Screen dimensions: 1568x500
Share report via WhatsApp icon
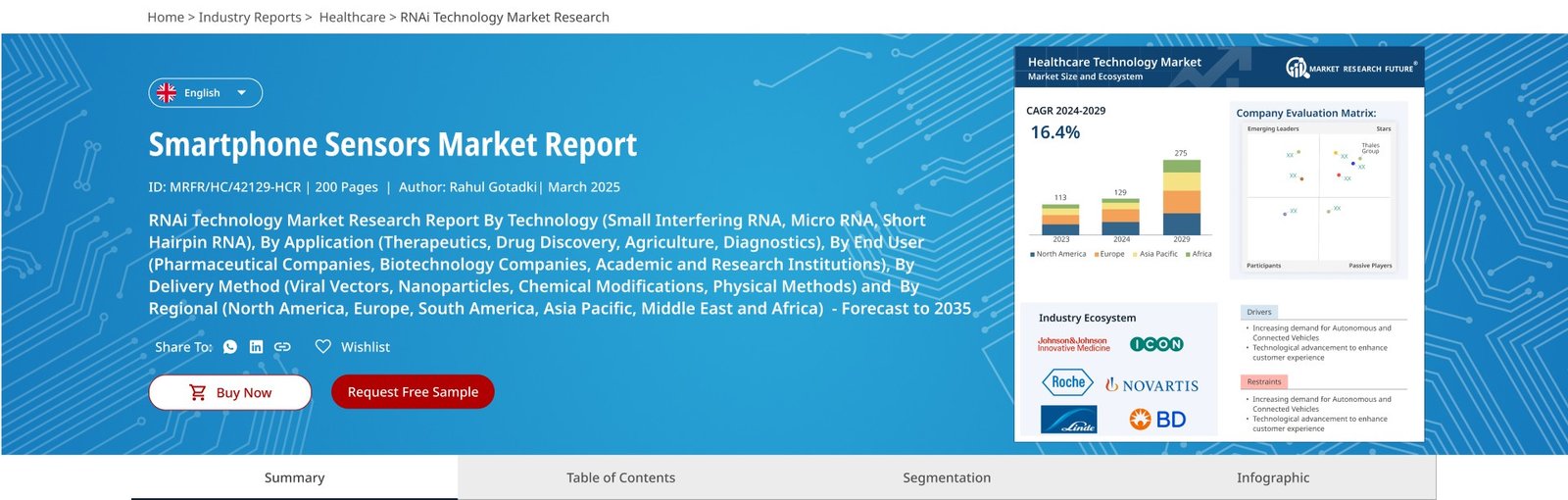click(230, 347)
